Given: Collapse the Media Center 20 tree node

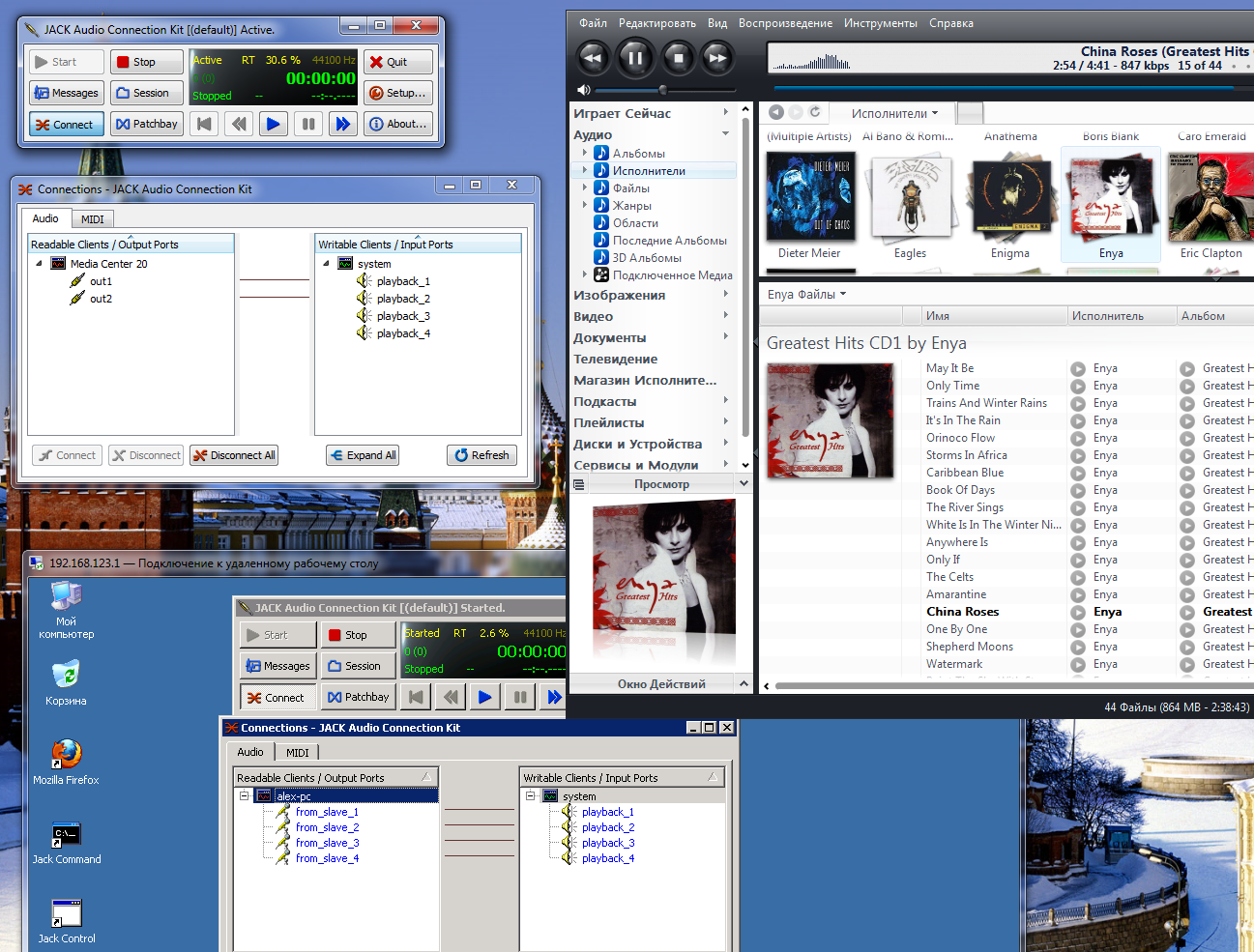Looking at the screenshot, I should [39, 263].
